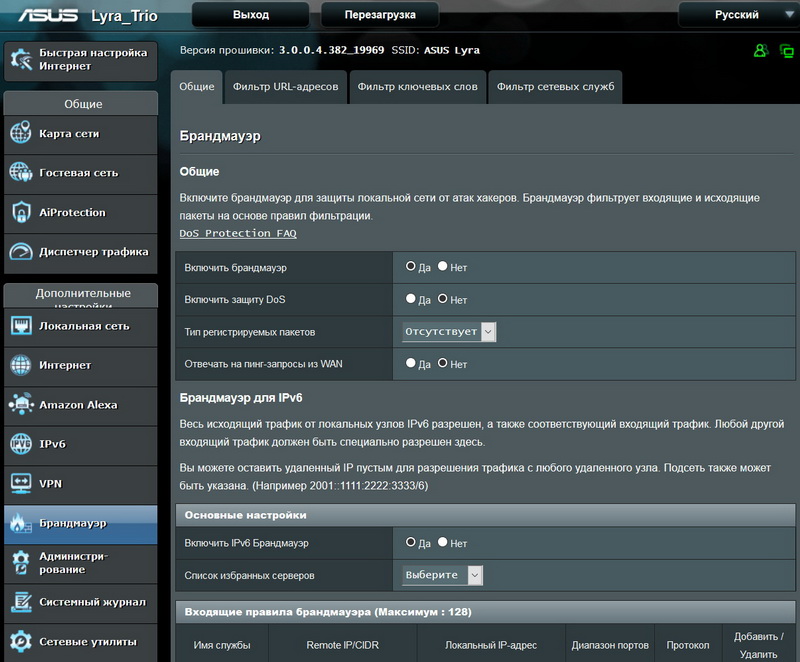Select 'Да' for Включить брандмауэр

click(x=411, y=267)
